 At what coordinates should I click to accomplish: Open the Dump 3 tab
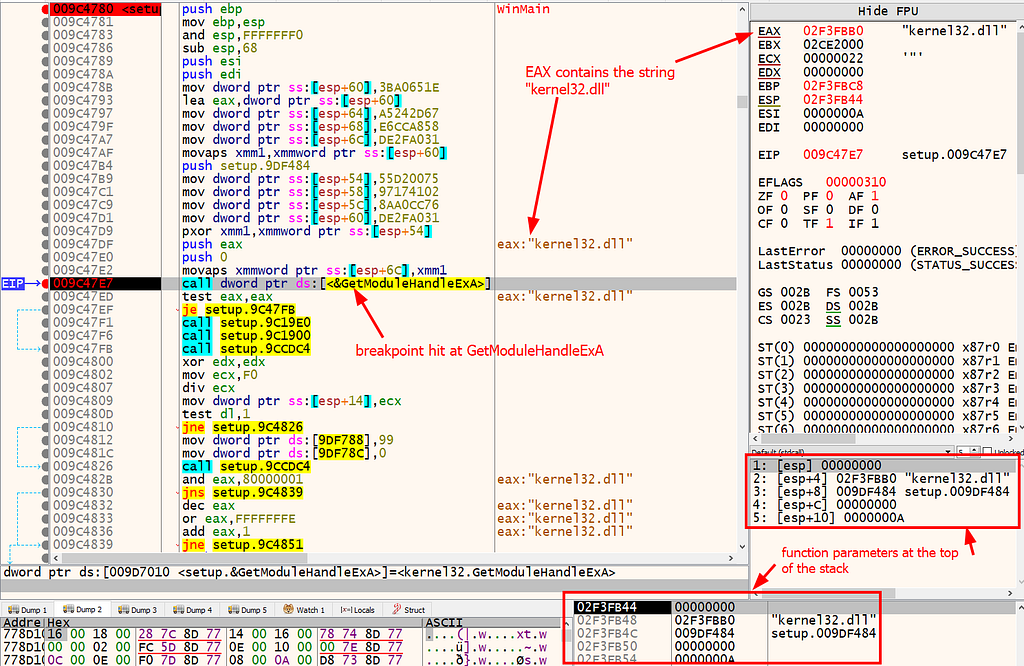pos(137,610)
